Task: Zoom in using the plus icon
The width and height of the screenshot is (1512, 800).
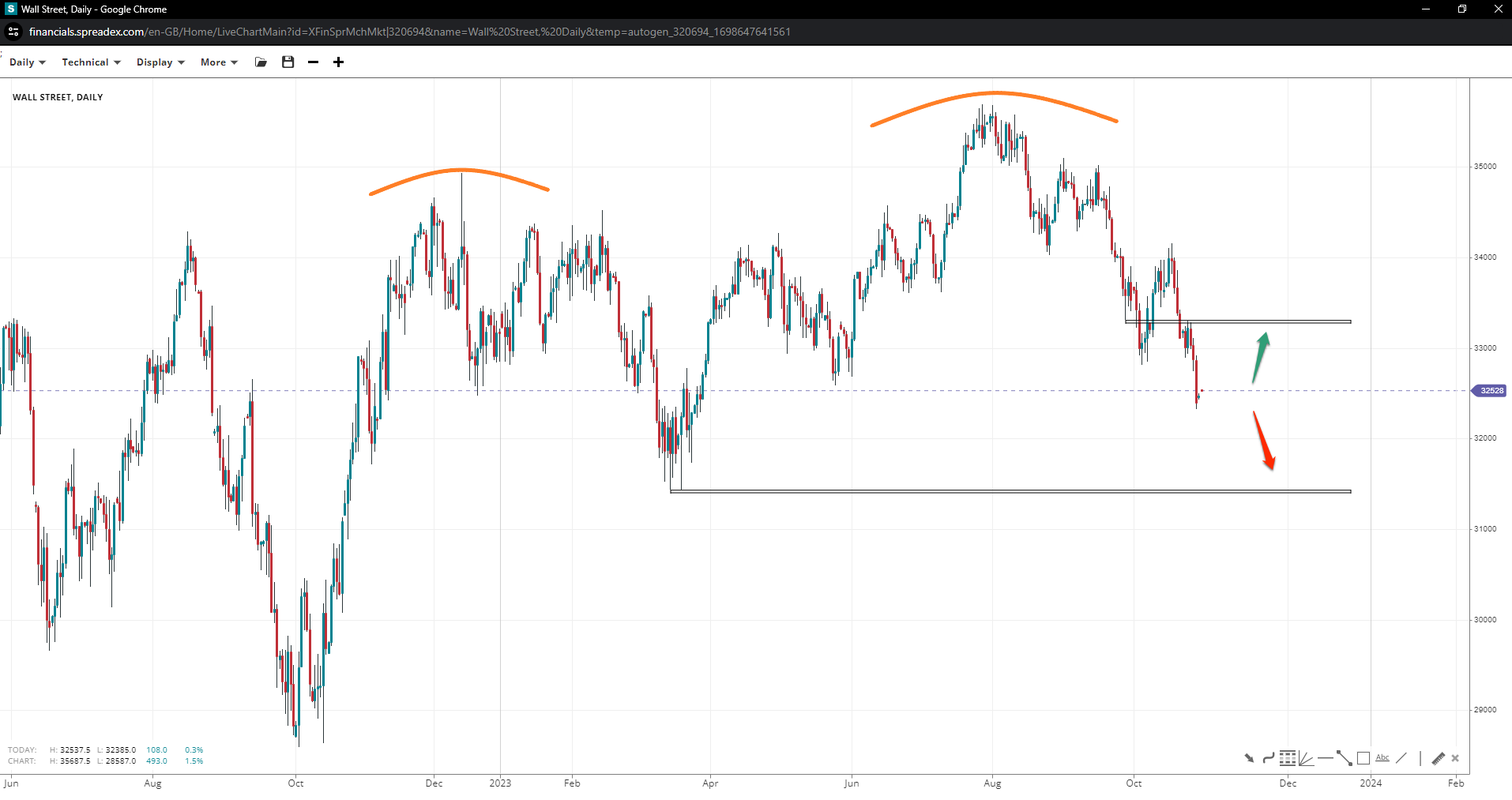Action: pyautogui.click(x=338, y=62)
